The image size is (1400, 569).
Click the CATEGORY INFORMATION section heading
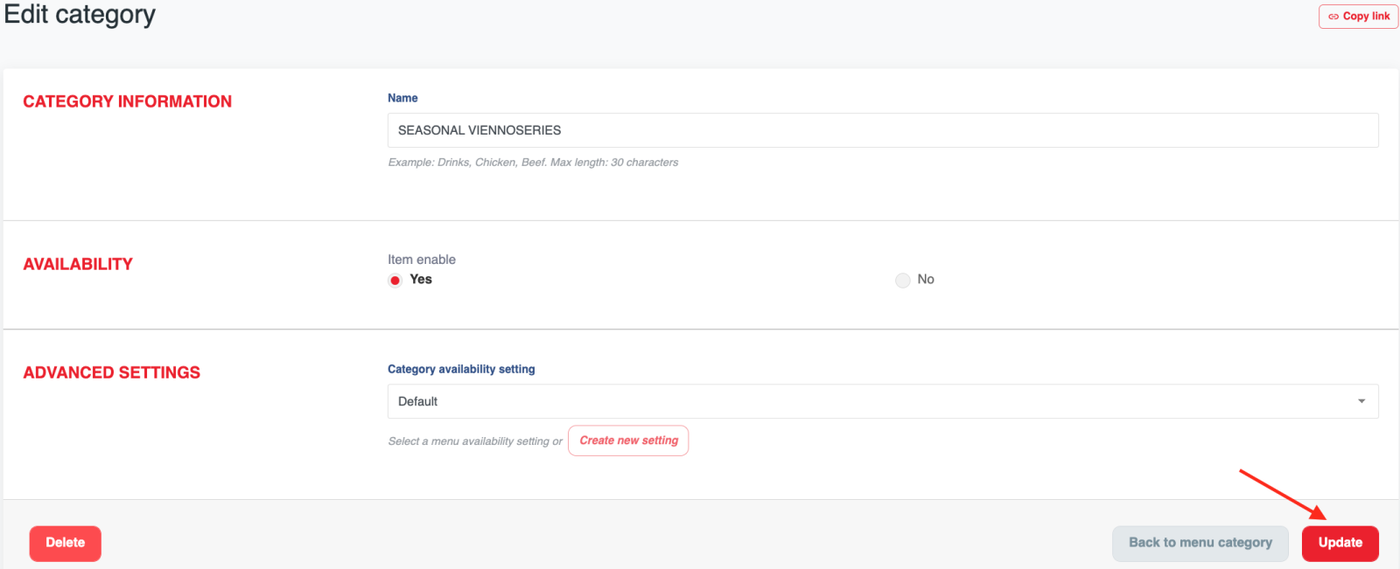click(x=127, y=102)
